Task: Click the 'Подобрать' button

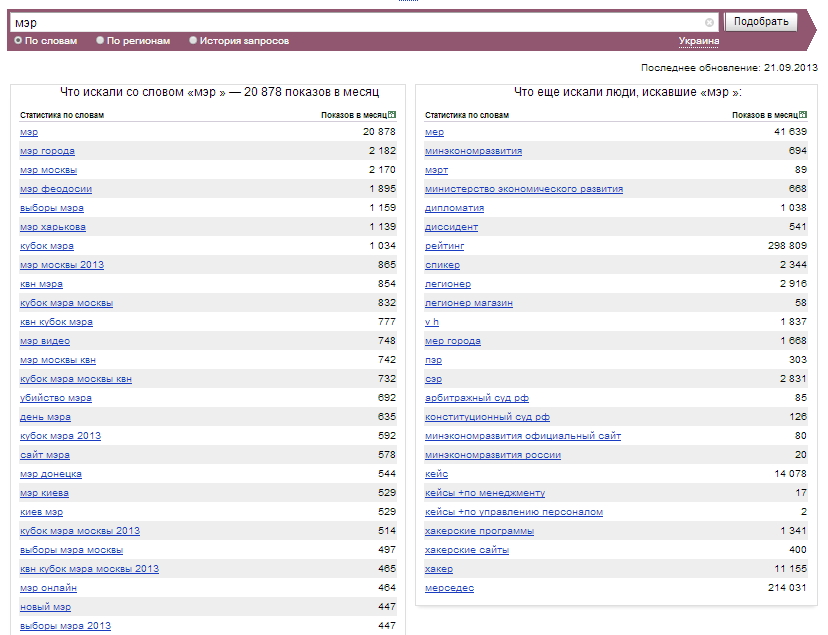Action: 761,22
